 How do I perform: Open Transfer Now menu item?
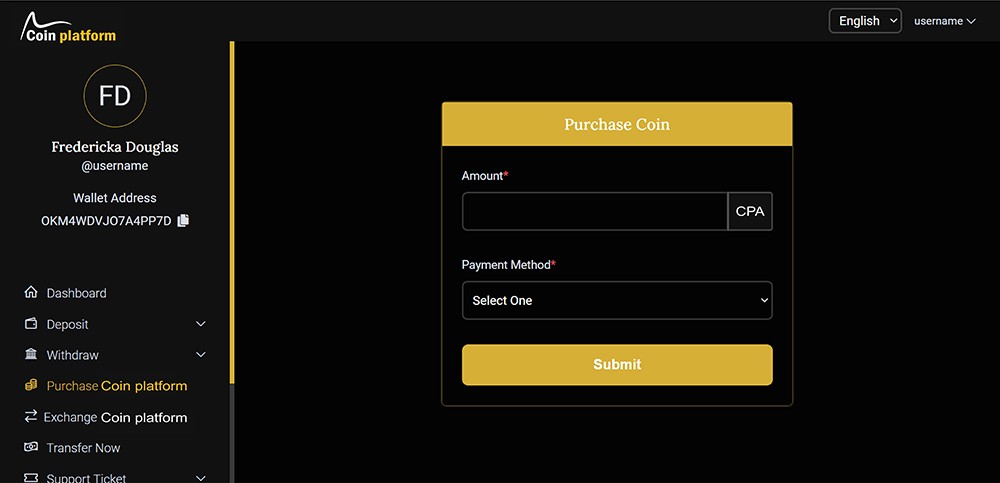coord(83,448)
